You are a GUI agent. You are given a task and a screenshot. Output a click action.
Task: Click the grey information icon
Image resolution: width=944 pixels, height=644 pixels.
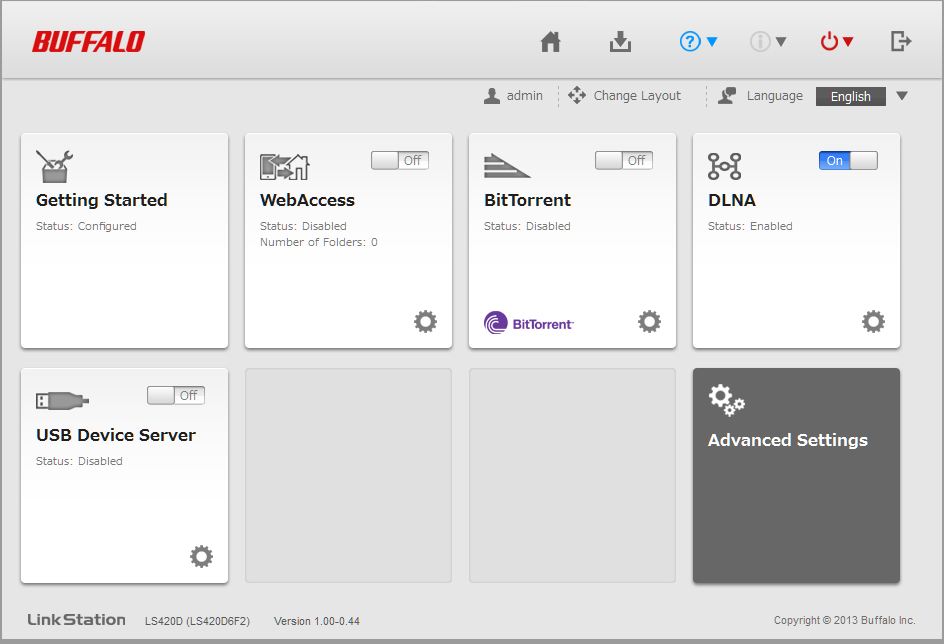pyautogui.click(x=760, y=42)
